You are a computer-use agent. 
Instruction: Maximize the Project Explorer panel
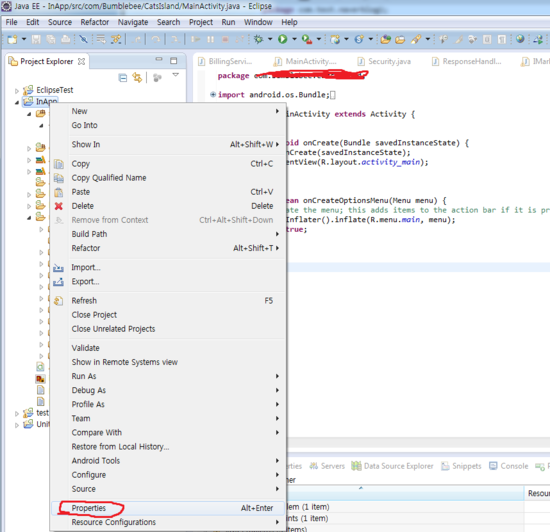(x=174, y=61)
